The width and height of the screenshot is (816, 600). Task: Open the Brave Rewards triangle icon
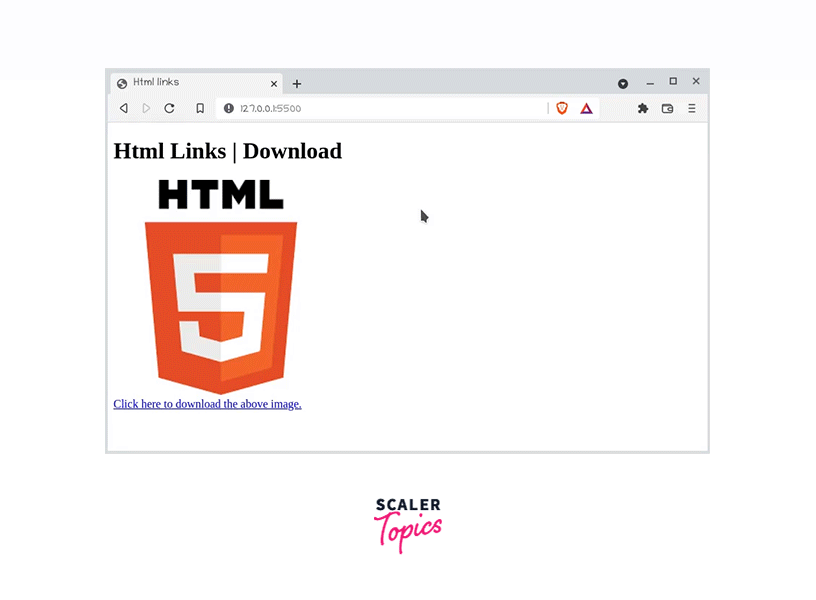pyautogui.click(x=586, y=108)
